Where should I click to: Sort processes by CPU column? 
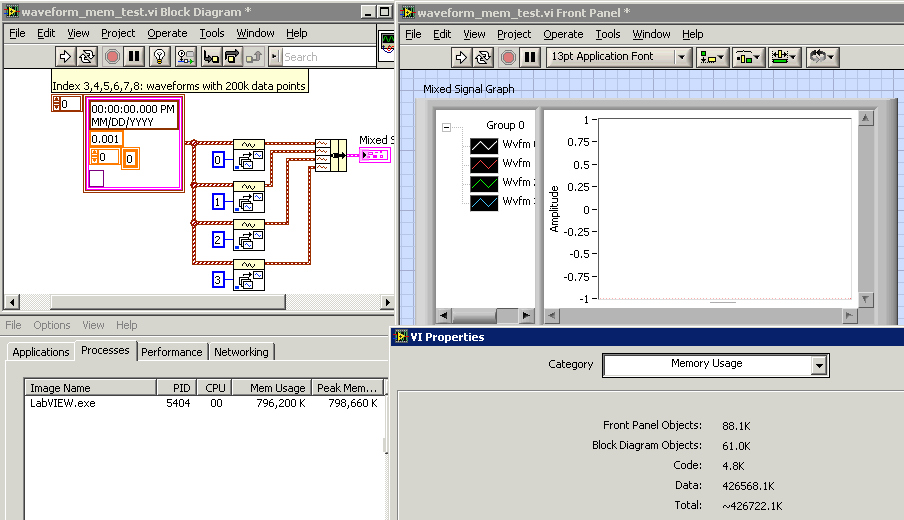[x=215, y=388]
